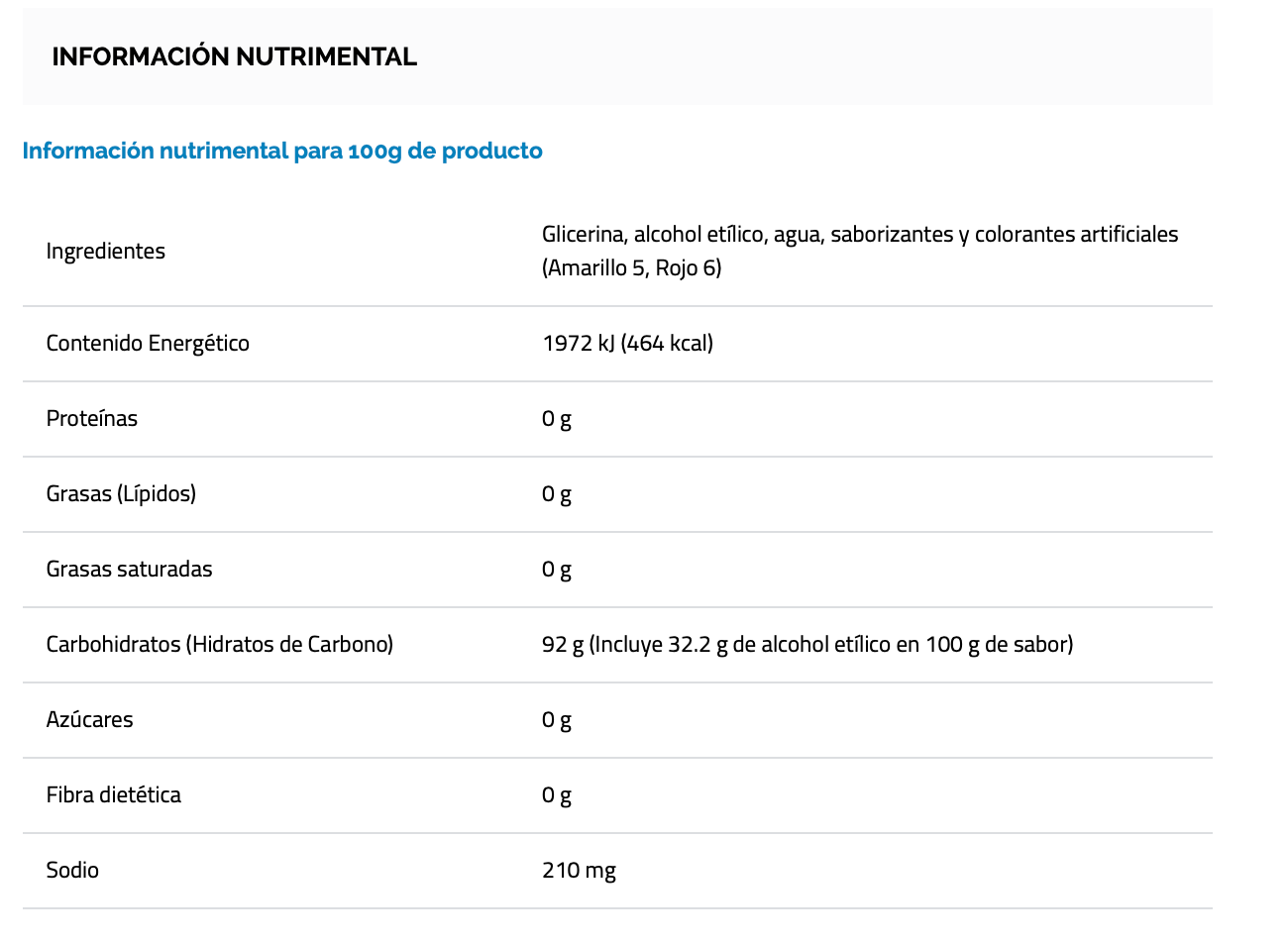This screenshot has height=945, width=1288.
Task: Select the Sodio row label
Action: pos(72,870)
